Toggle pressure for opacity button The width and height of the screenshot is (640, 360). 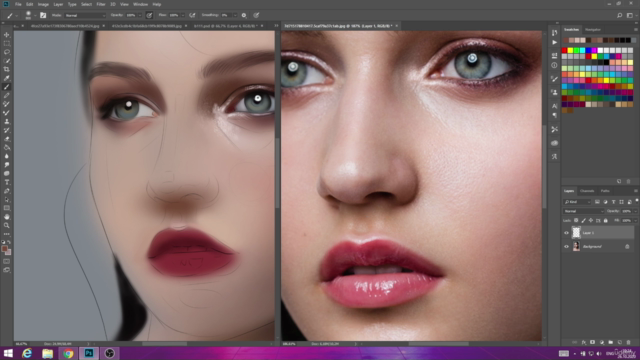tap(149, 15)
